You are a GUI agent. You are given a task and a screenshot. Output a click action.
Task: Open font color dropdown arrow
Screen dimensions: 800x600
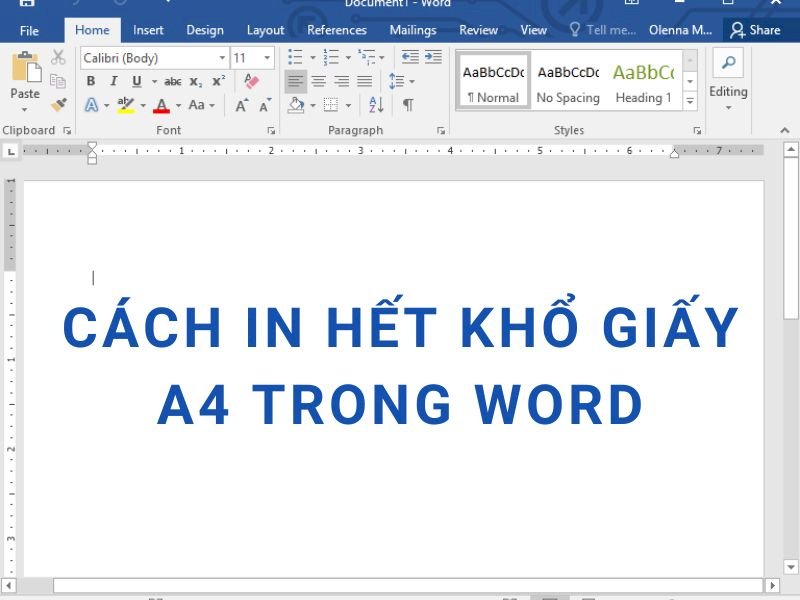[x=179, y=106]
